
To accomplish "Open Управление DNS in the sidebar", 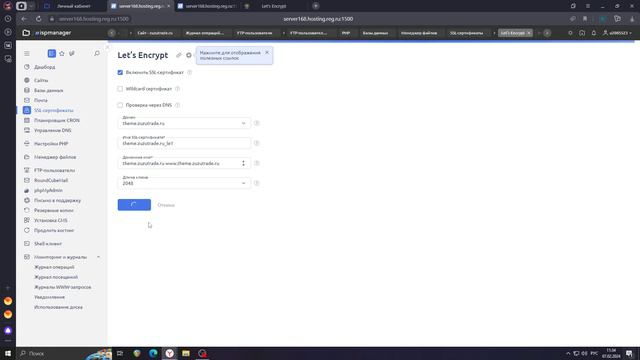I will (52, 130).
